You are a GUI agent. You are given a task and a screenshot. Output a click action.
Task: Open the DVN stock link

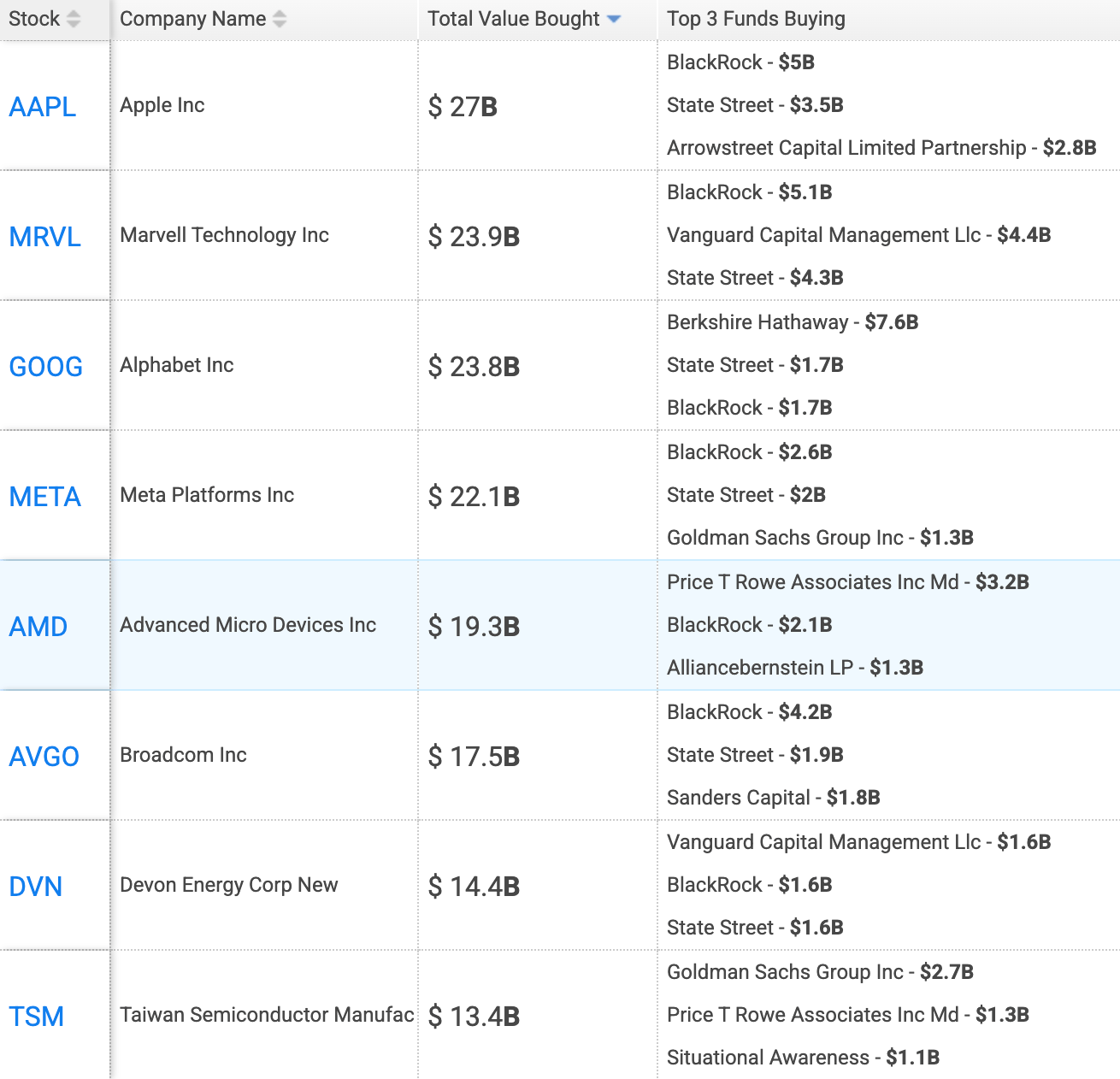(36, 887)
